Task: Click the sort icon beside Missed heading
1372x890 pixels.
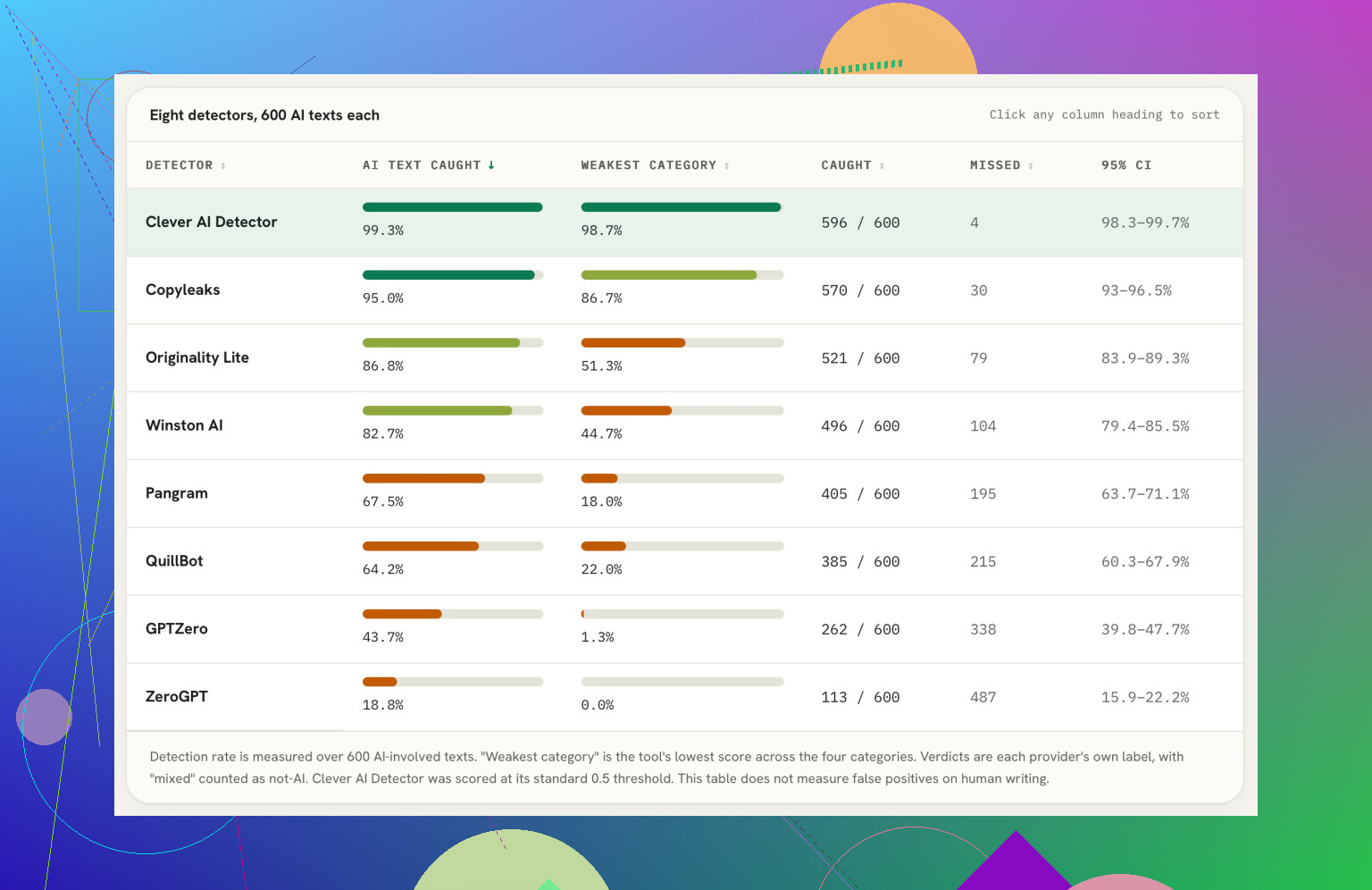Action: pos(1031,165)
